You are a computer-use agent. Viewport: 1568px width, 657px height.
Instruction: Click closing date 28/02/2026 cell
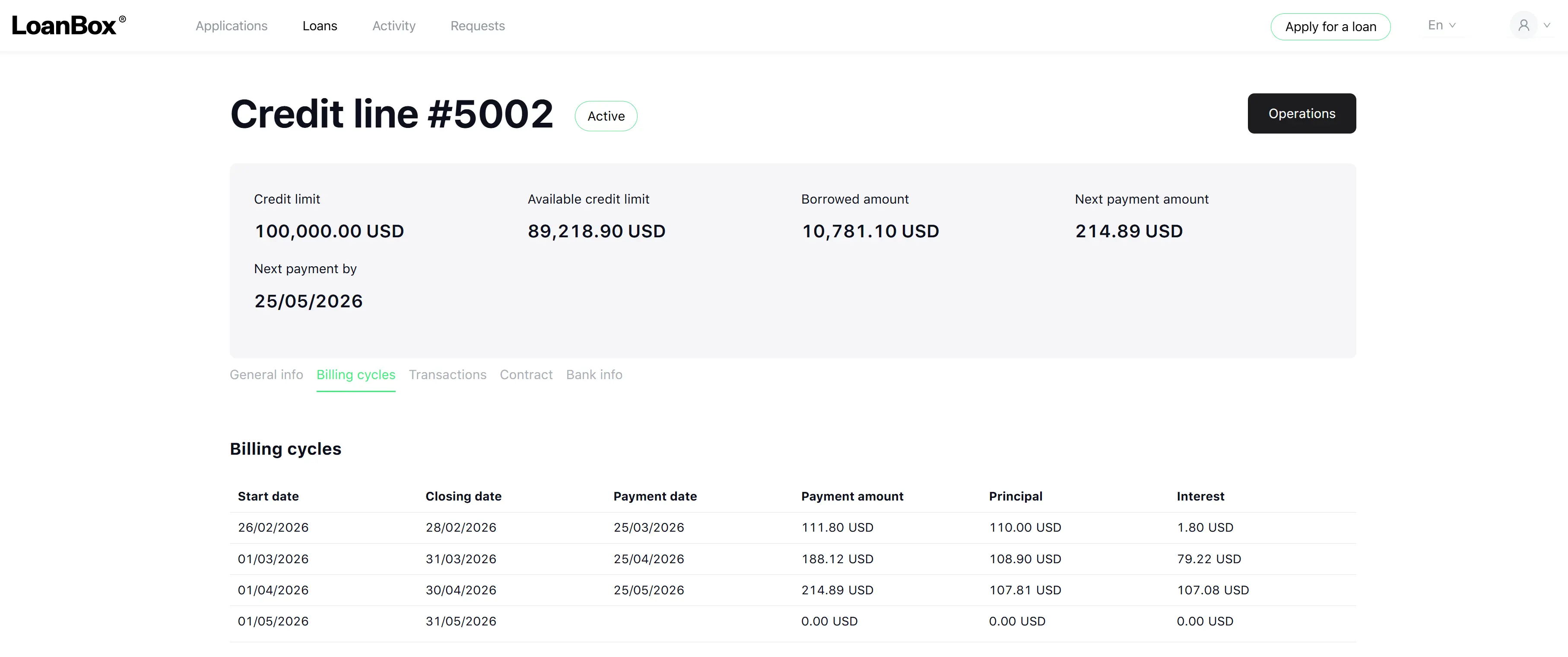pos(461,527)
